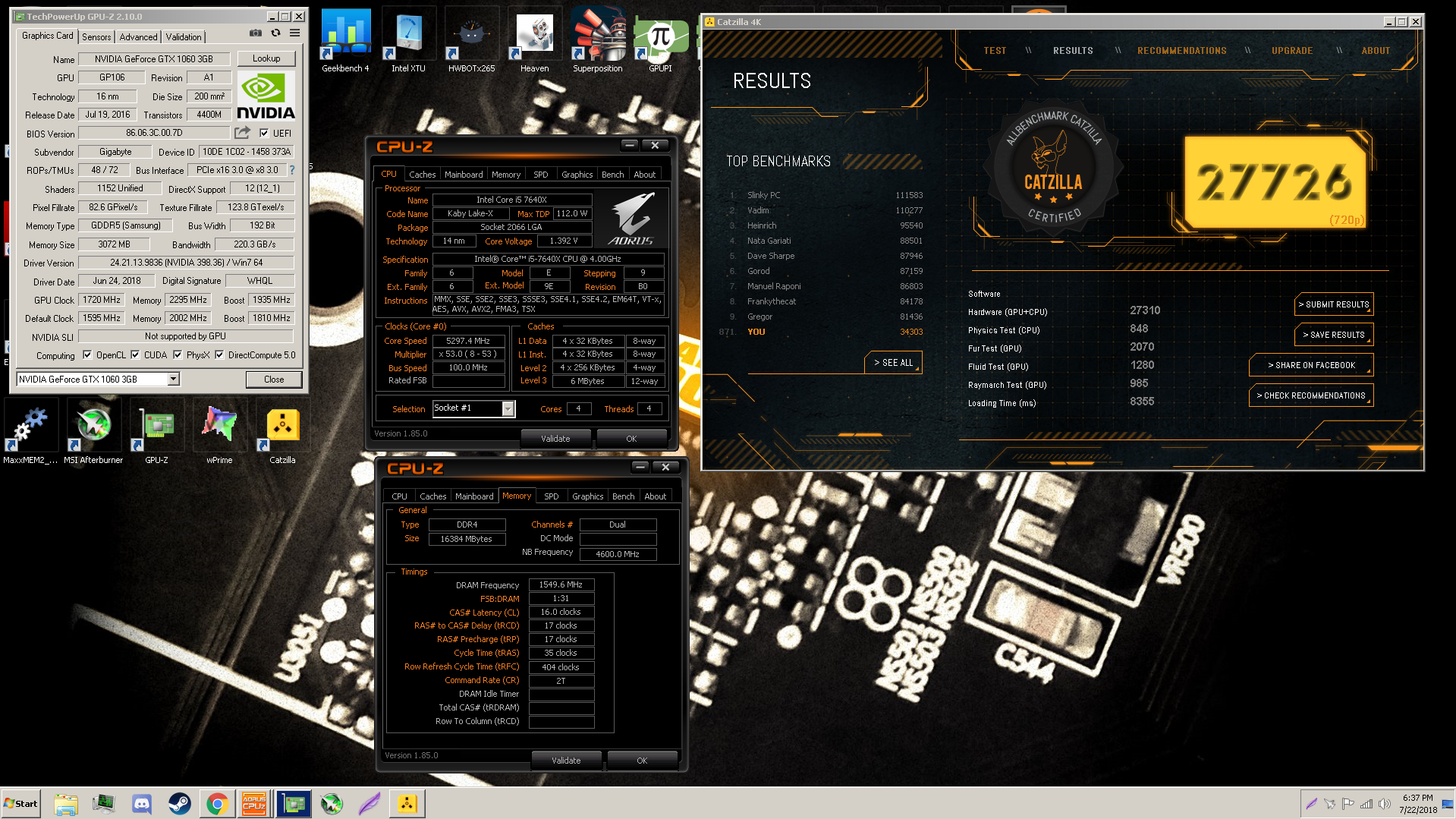Click the GPU-Z Close button
Viewport: 1456px width, 819px height.
274,380
